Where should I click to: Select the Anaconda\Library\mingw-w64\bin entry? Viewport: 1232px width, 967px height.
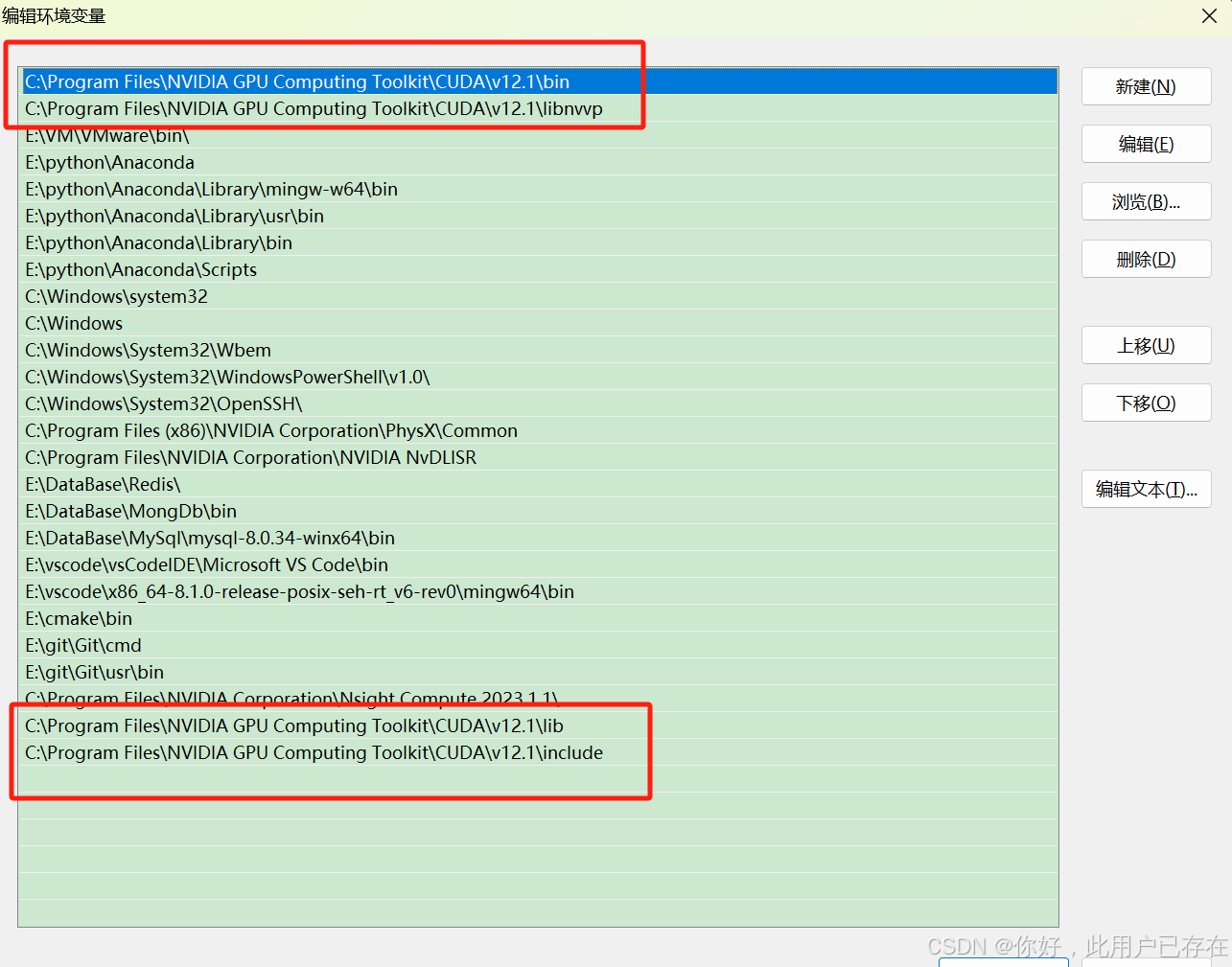click(x=538, y=189)
